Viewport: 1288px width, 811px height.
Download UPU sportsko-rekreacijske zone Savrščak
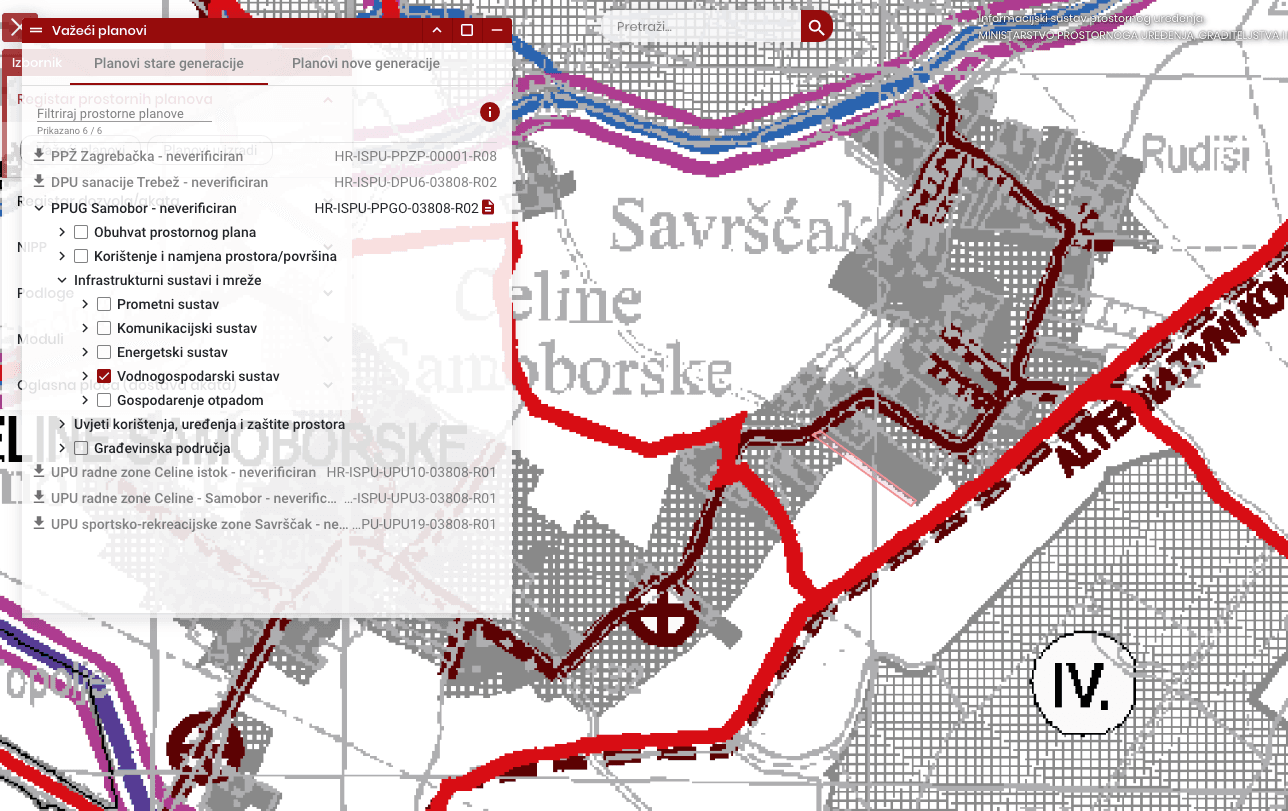click(x=39, y=524)
